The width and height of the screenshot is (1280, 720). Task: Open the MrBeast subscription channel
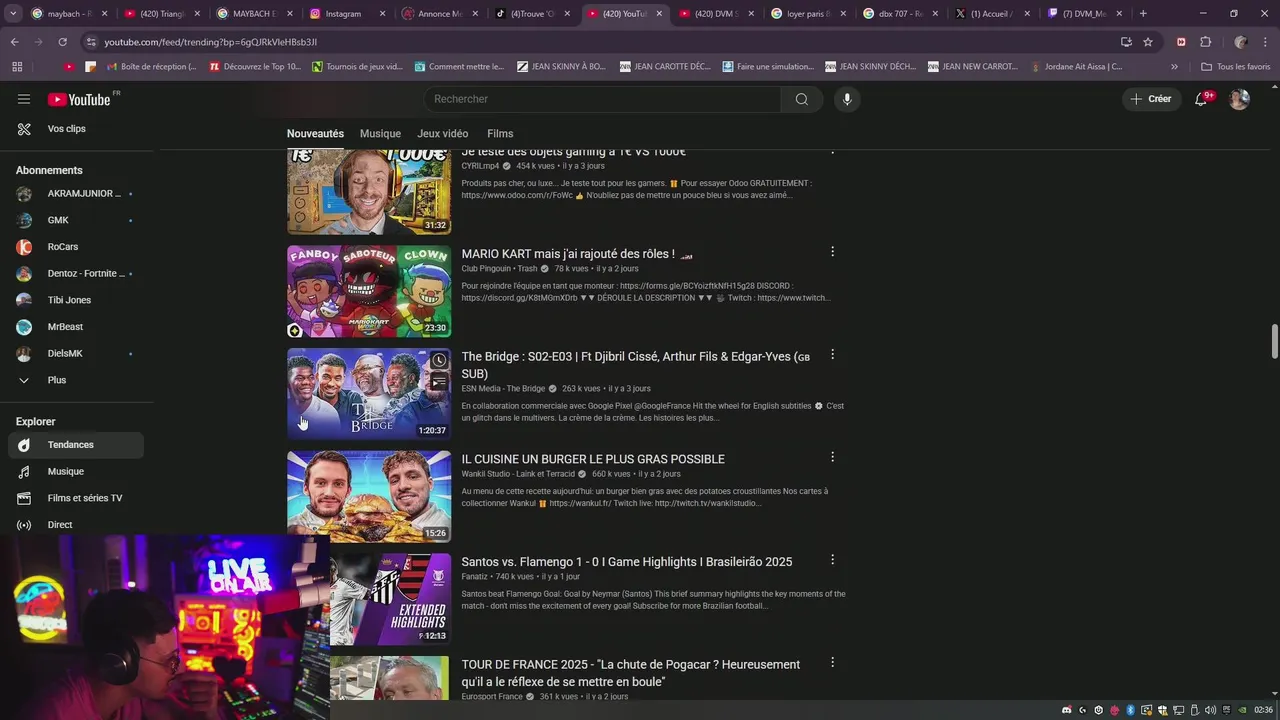pyautogui.click(x=76, y=327)
